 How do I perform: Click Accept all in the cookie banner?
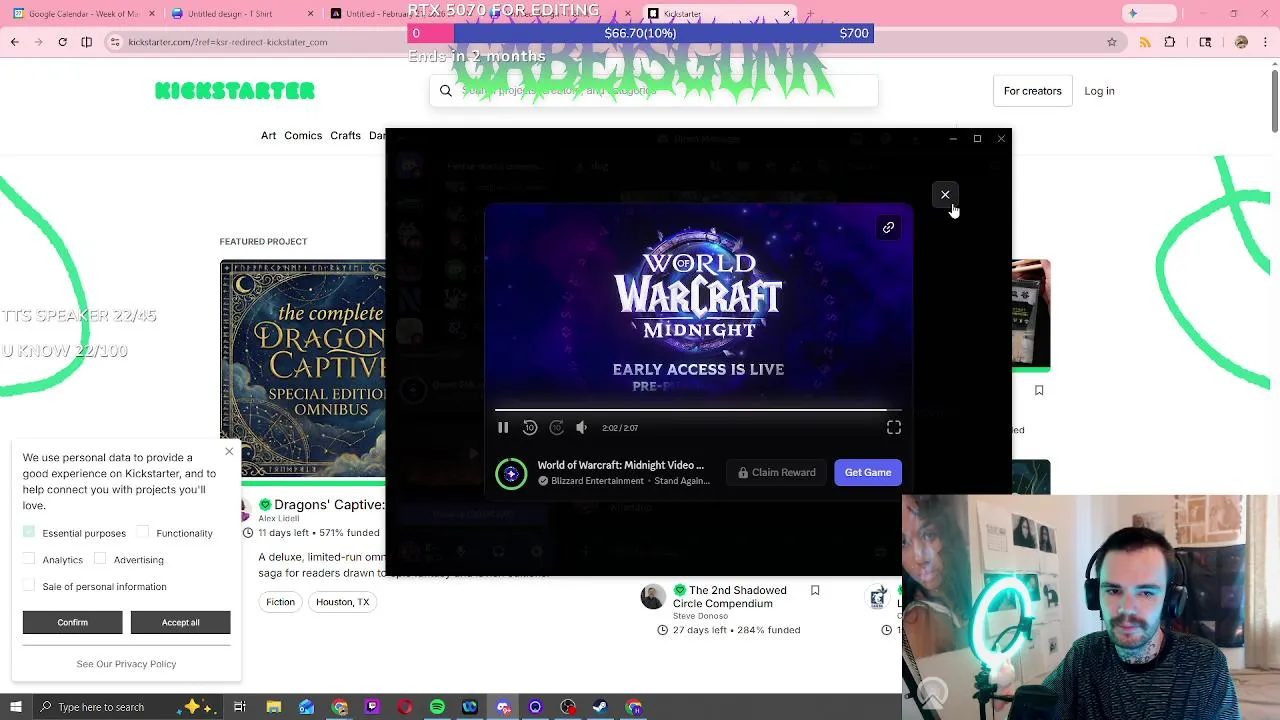coord(180,622)
